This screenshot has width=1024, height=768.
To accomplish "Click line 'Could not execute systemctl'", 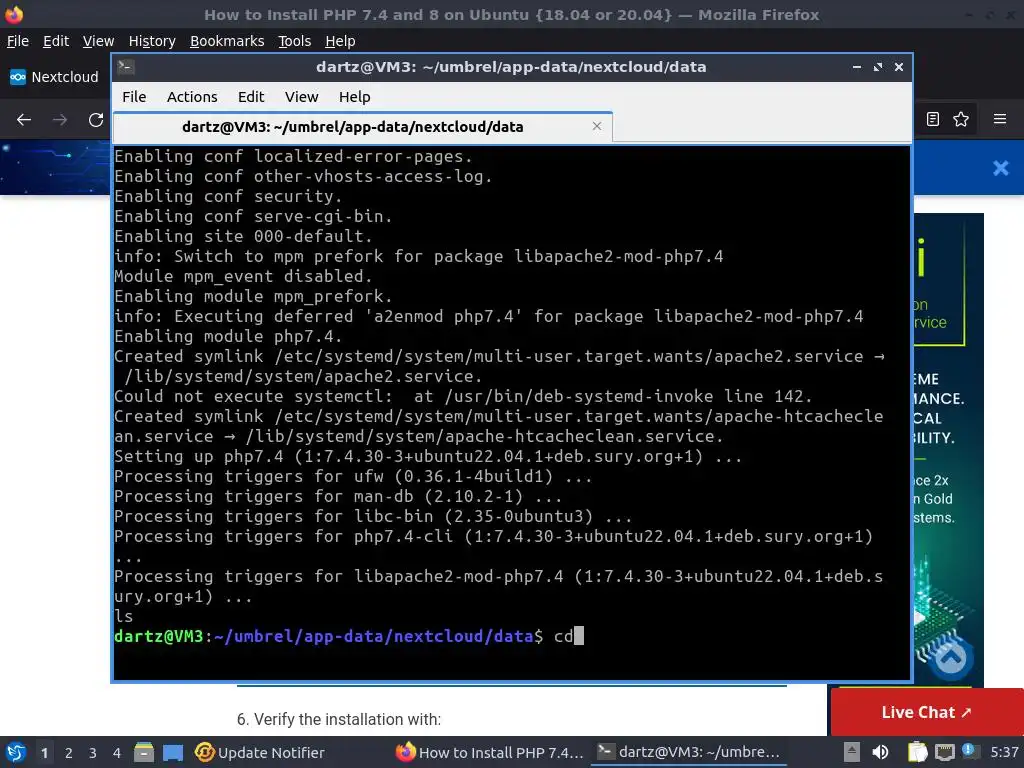I will coord(463,396).
